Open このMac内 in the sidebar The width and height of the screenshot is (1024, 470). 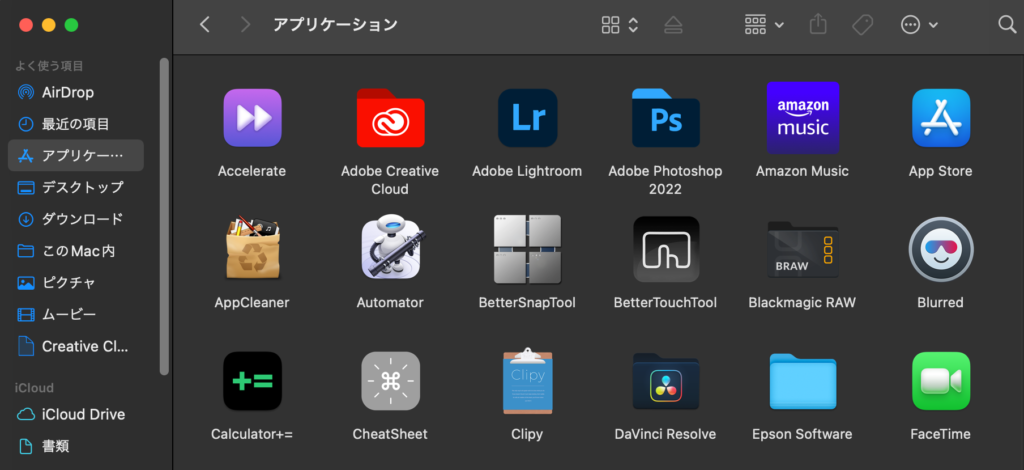(x=76, y=251)
